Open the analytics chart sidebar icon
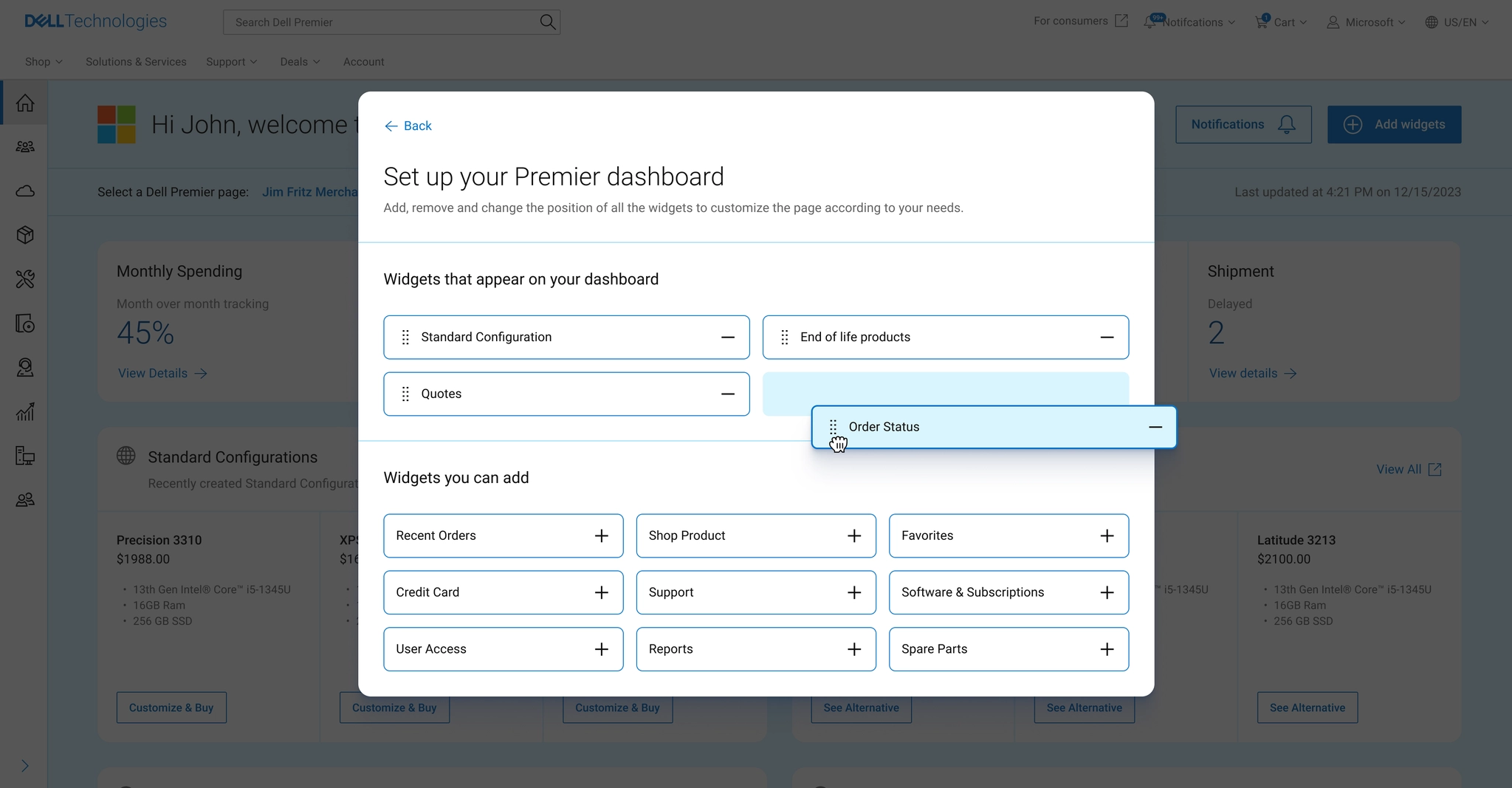Screen dimensions: 1512x788 (x=25, y=411)
